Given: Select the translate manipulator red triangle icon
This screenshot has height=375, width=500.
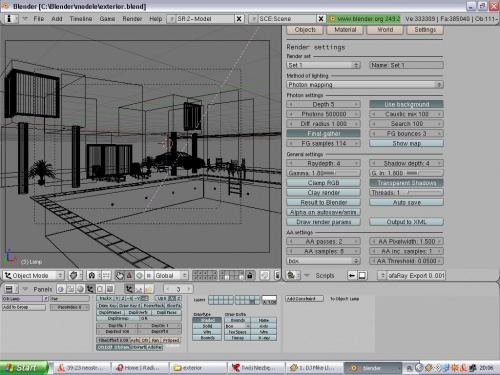Looking at the screenshot, I should 129,275.
